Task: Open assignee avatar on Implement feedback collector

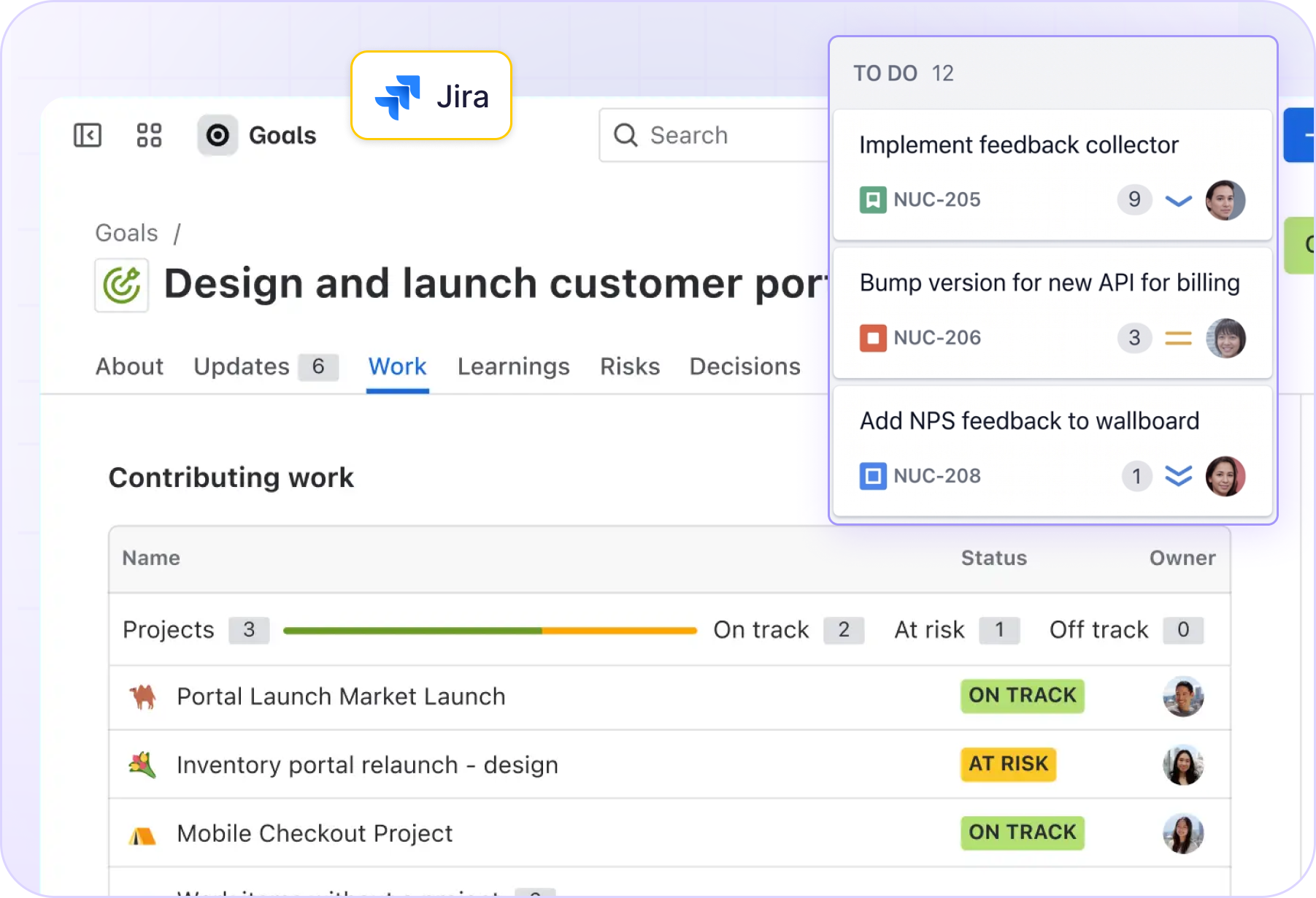Action: [1225, 200]
